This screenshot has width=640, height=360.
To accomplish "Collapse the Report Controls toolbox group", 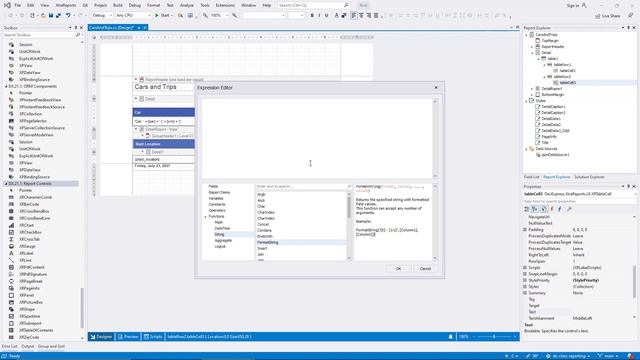I will click(x=6, y=184).
